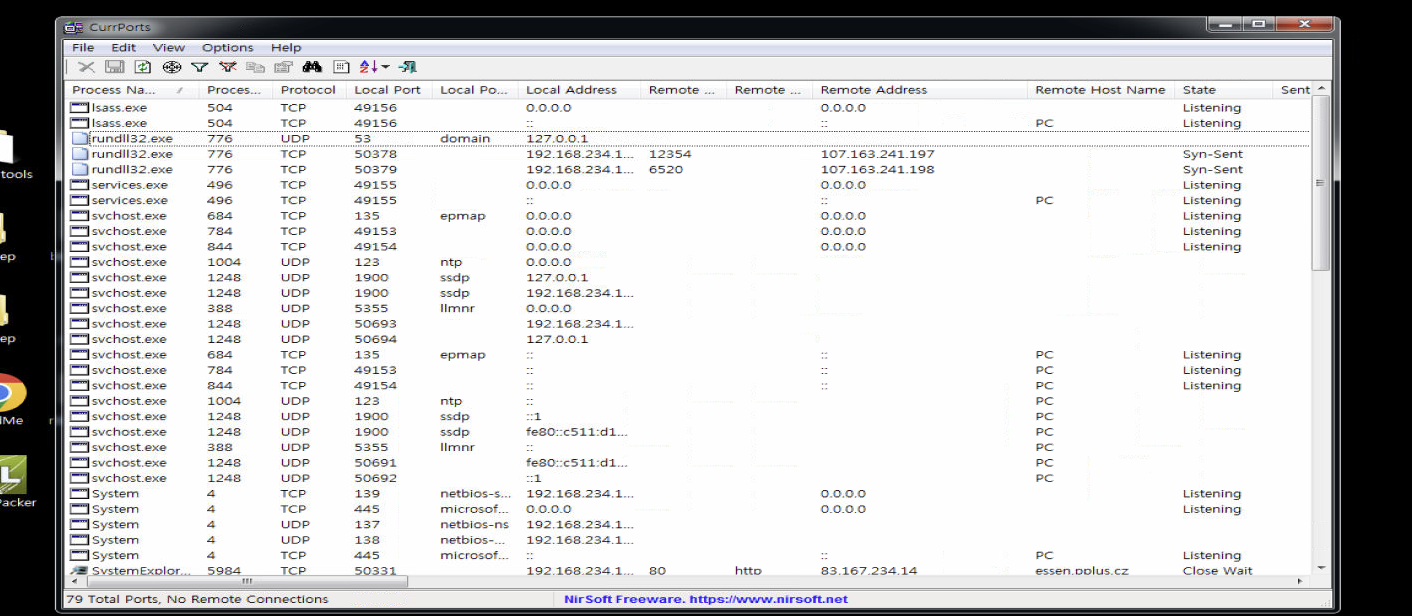
Task: Click the crossed-out funnel clear-filter icon
Action: point(228,67)
